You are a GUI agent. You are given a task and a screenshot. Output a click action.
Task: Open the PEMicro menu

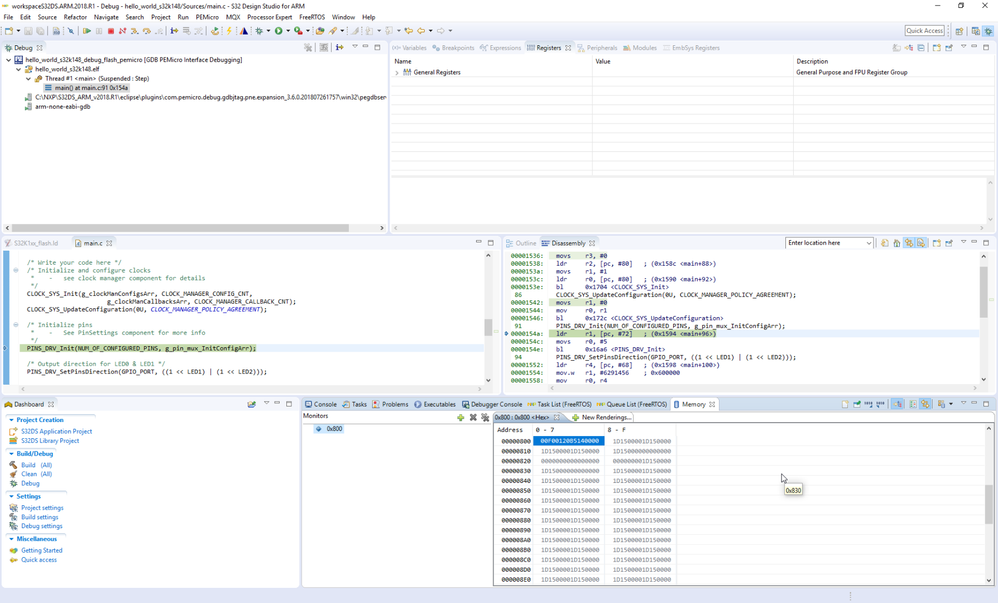[207, 17]
